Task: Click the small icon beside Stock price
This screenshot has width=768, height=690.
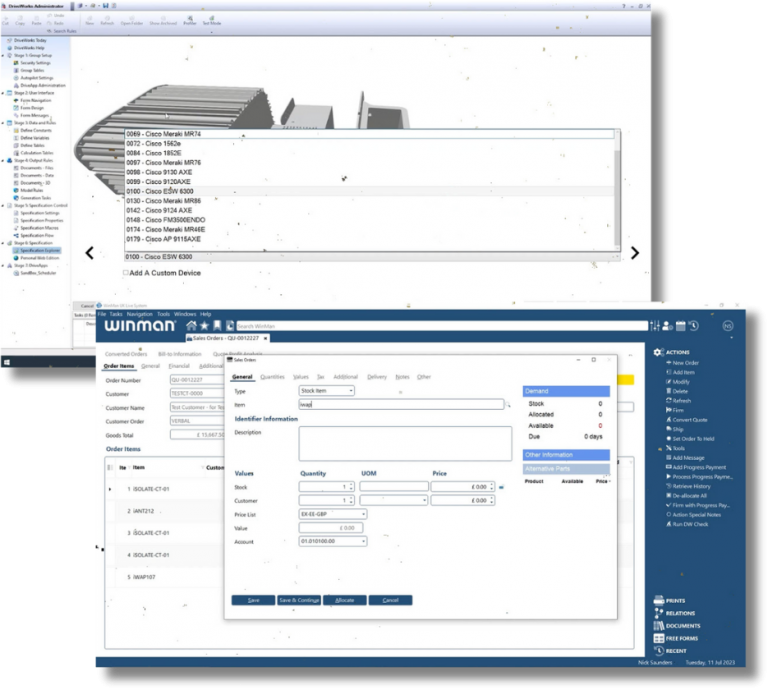Action: (501, 487)
